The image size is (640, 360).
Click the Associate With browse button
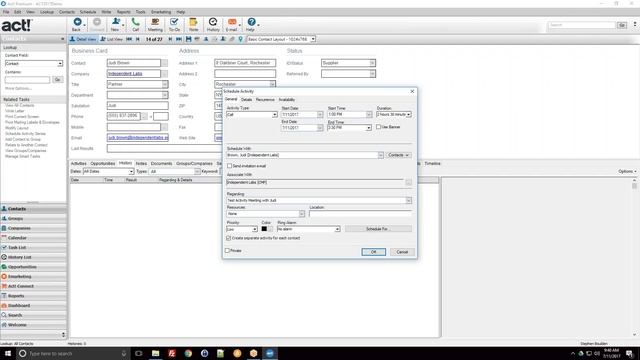[409, 182]
